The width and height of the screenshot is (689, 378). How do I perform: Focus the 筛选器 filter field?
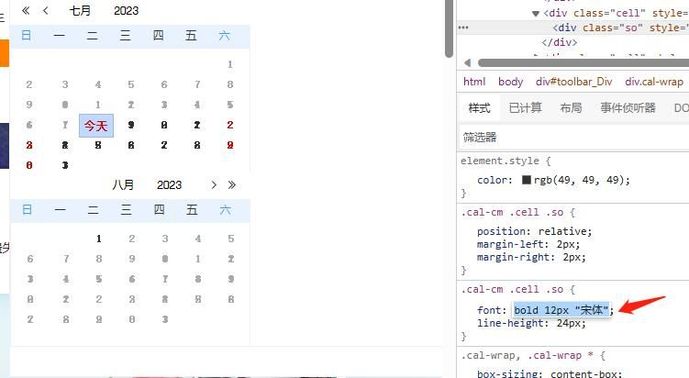point(574,138)
